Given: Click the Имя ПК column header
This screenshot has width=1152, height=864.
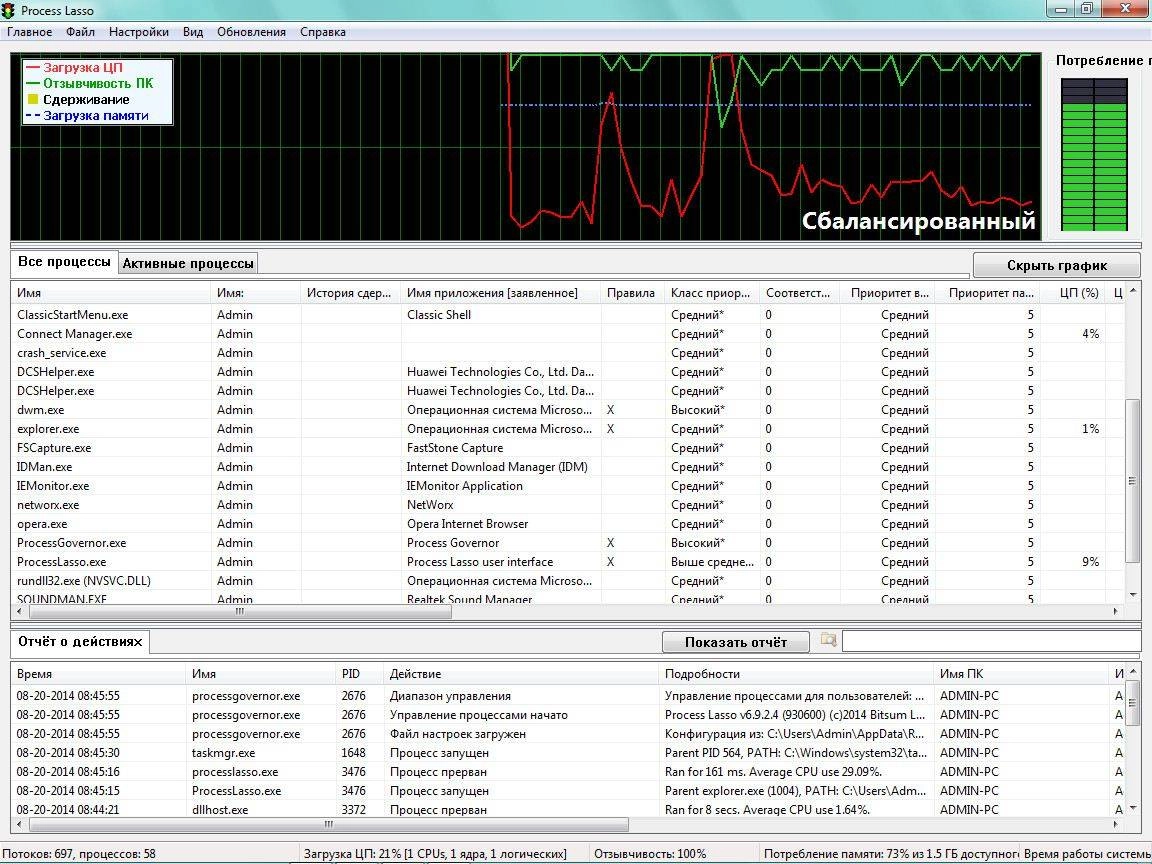Looking at the screenshot, I should pyautogui.click(x=1021, y=674).
